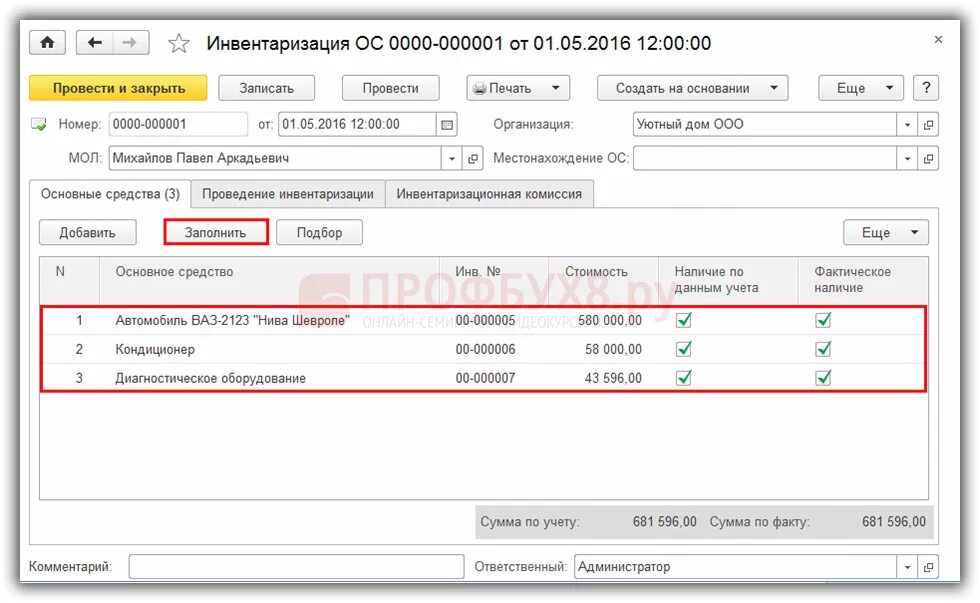Image resolution: width=980 pixels, height=603 pixels.
Task: Go to the home page icon
Action: point(47,42)
